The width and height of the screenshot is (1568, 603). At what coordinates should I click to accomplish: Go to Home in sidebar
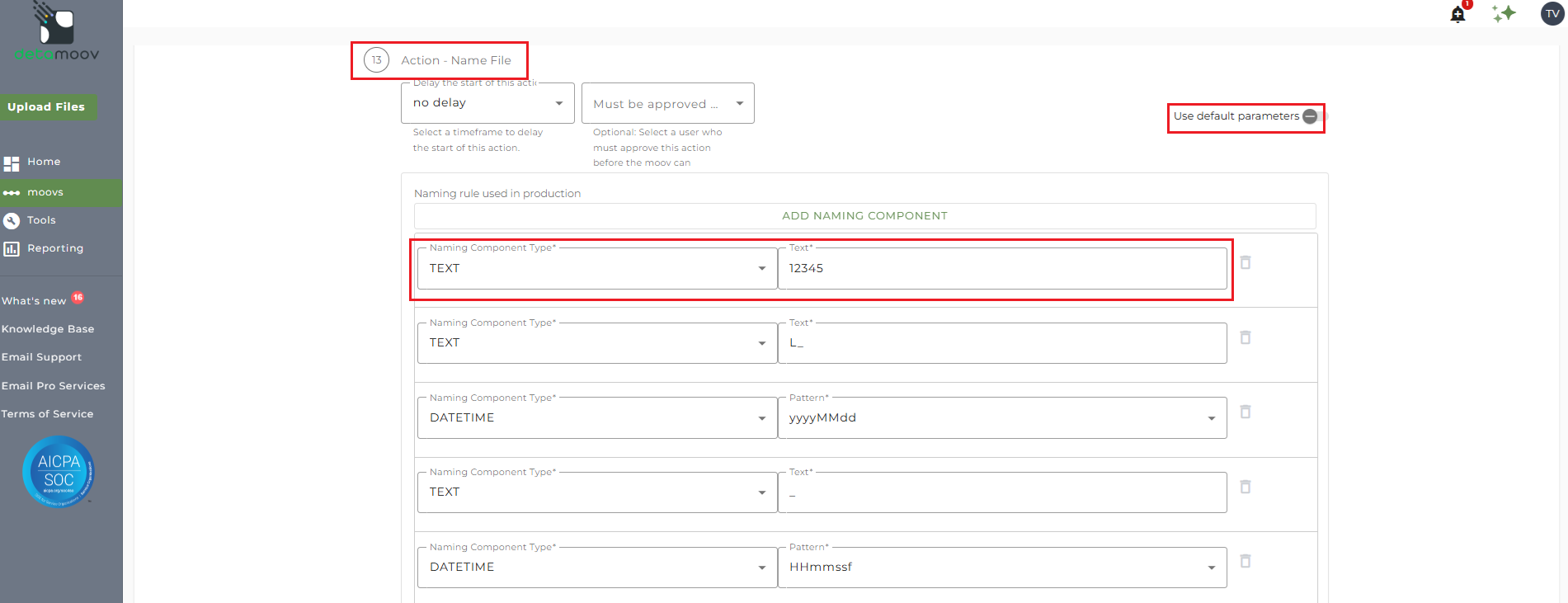[43, 162]
